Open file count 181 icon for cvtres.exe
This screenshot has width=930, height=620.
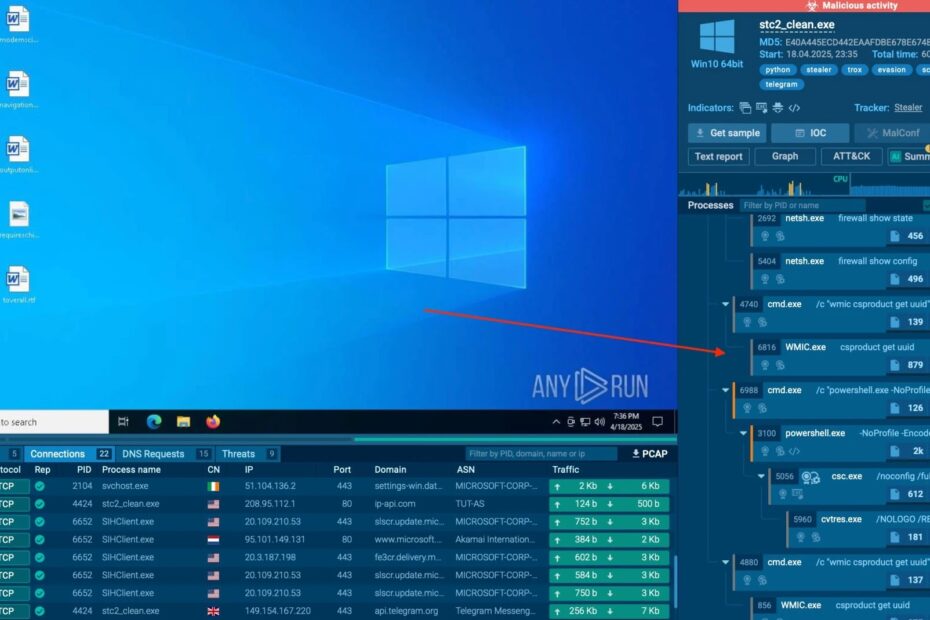894,537
